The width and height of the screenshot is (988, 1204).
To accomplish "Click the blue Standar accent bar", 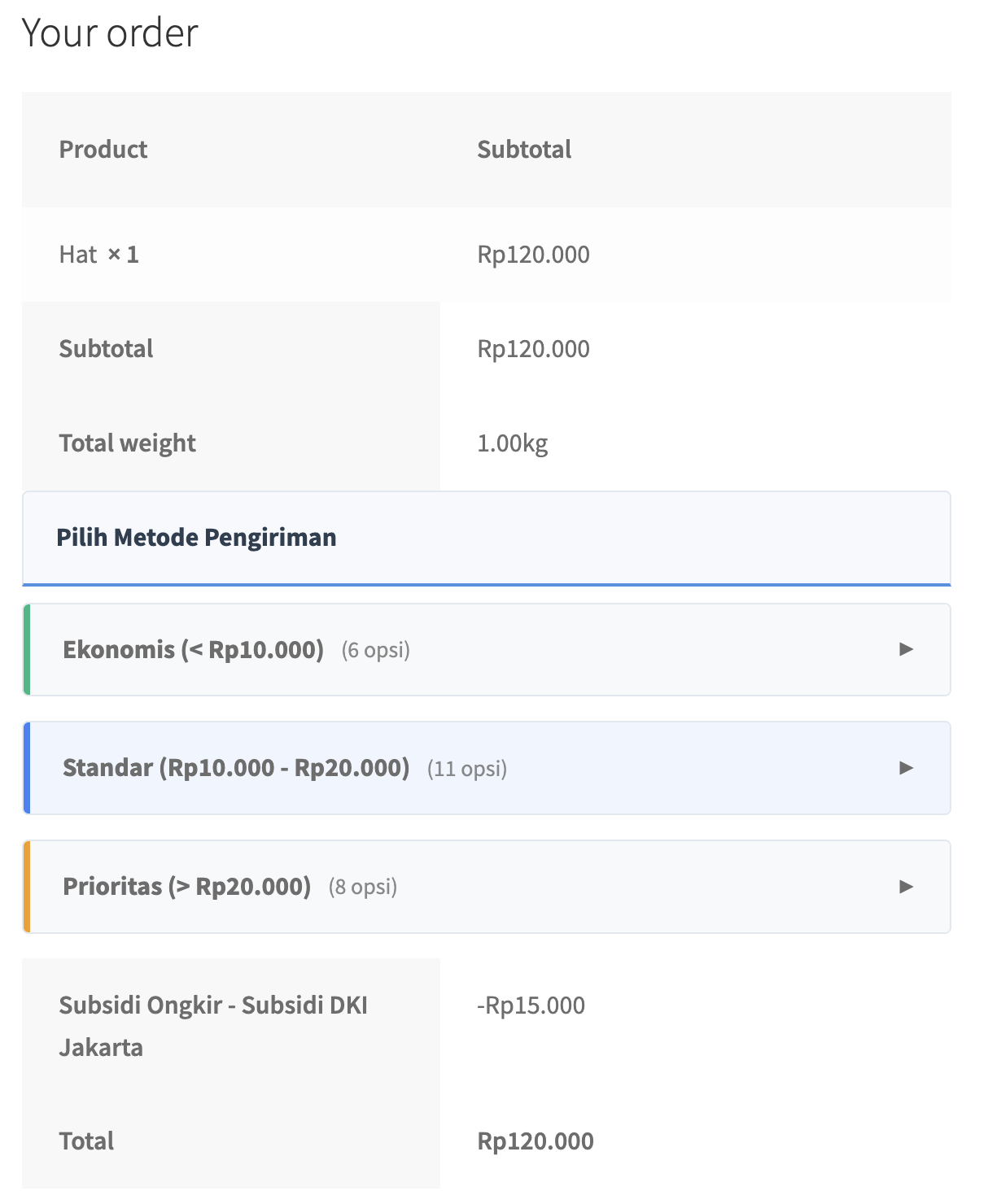I will click(27, 768).
